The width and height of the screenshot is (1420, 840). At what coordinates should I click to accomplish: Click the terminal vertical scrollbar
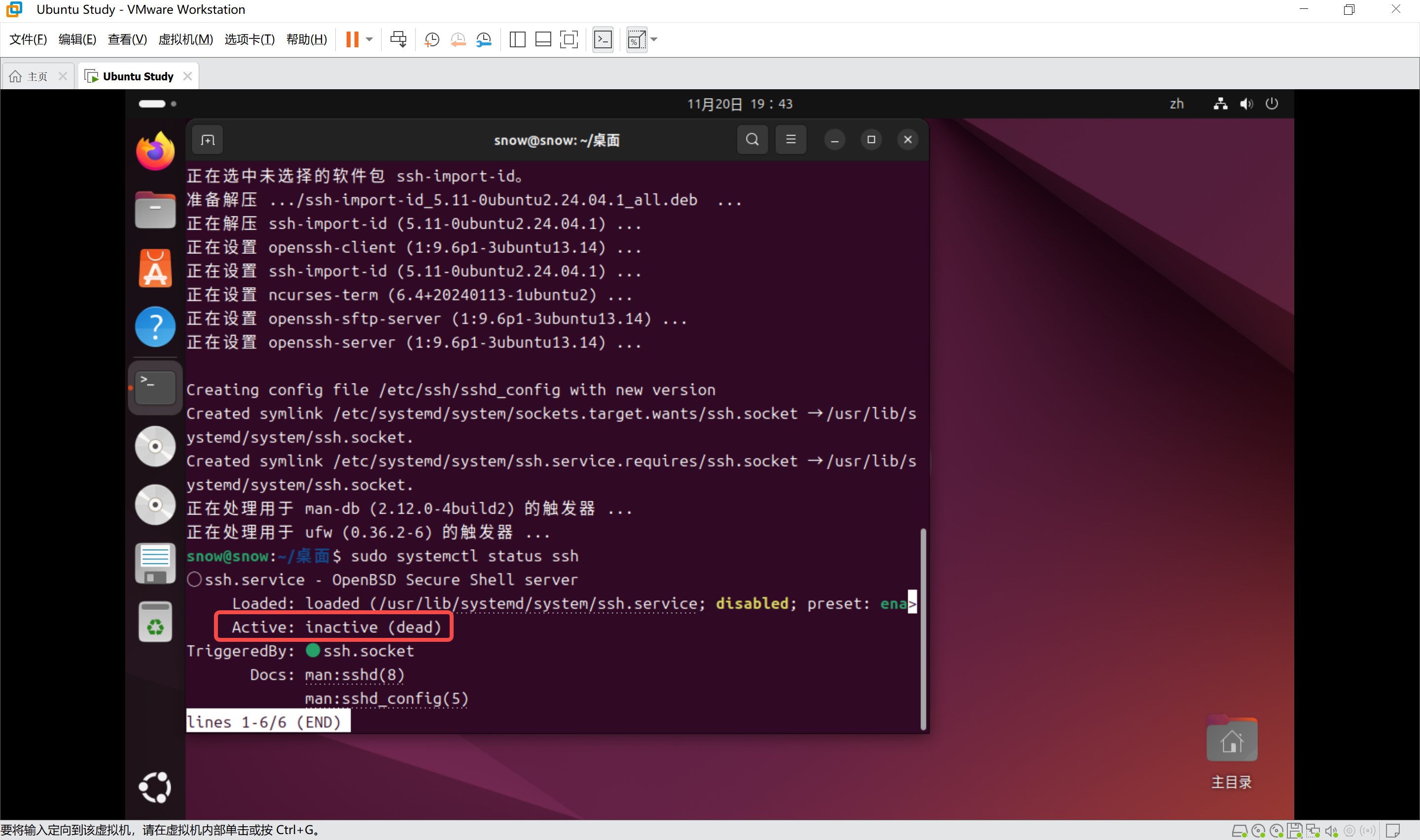click(923, 629)
